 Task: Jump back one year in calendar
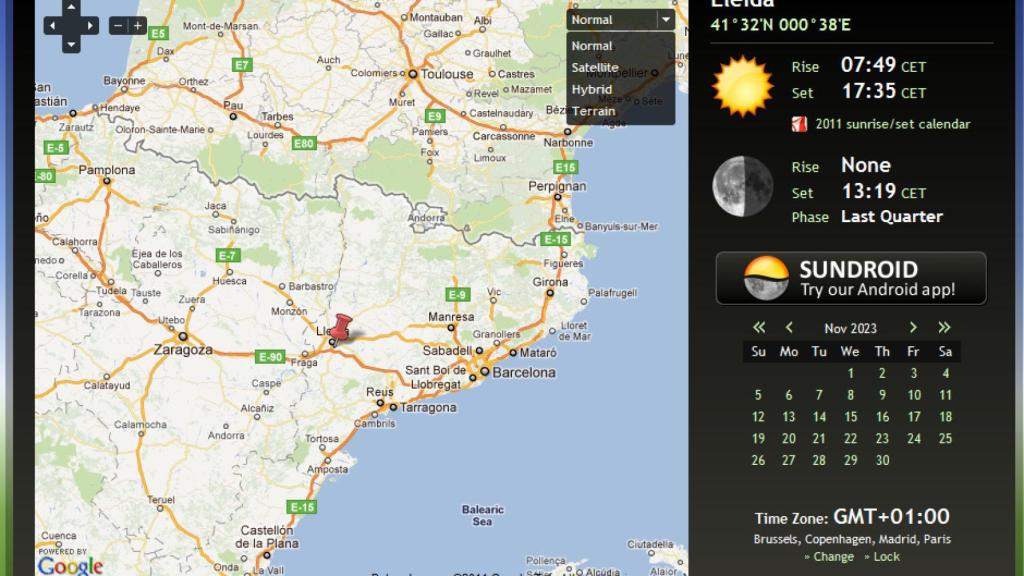759,328
